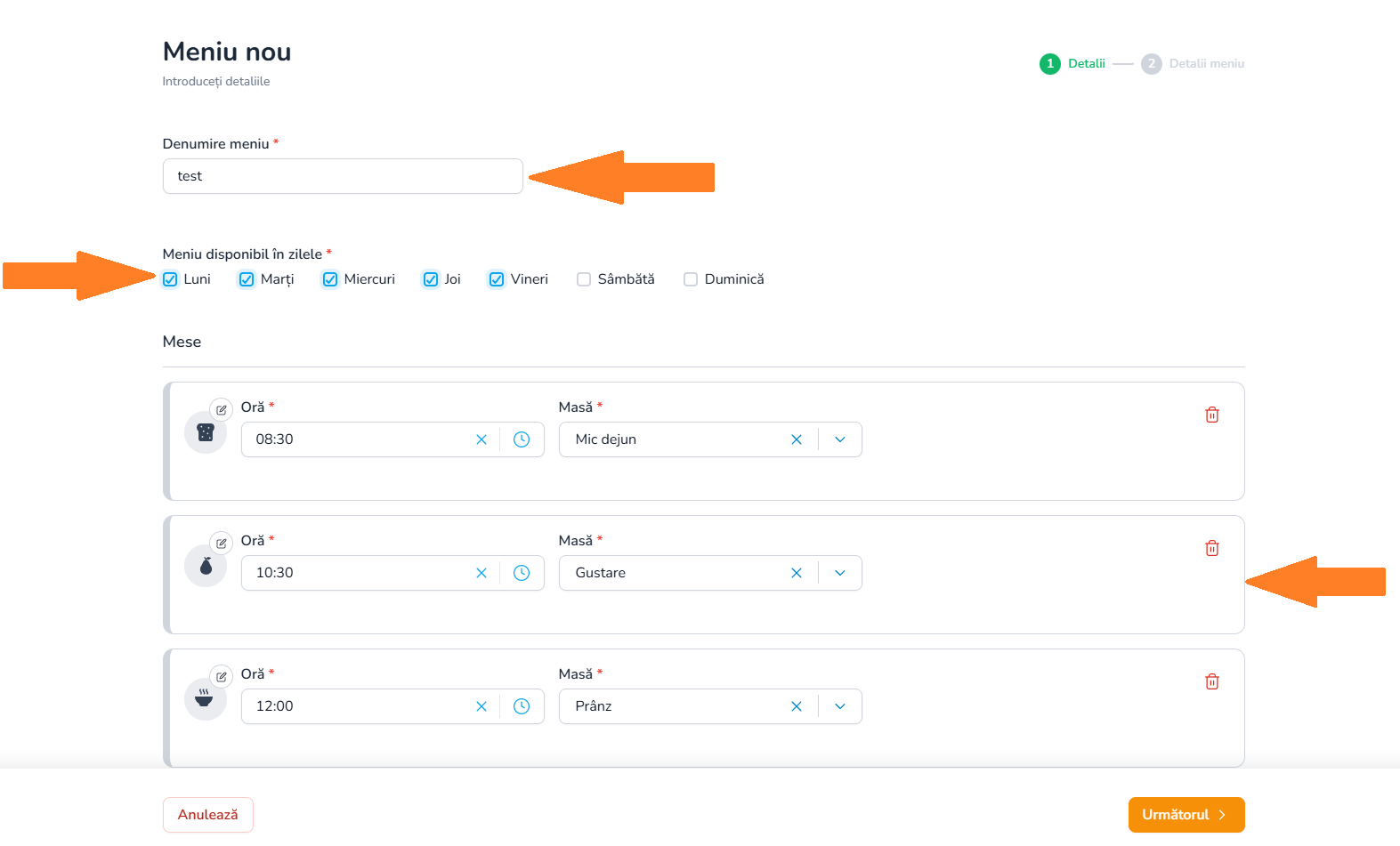The width and height of the screenshot is (1400, 846).
Task: Delete the Mic dejun meal row
Action: click(x=1211, y=415)
